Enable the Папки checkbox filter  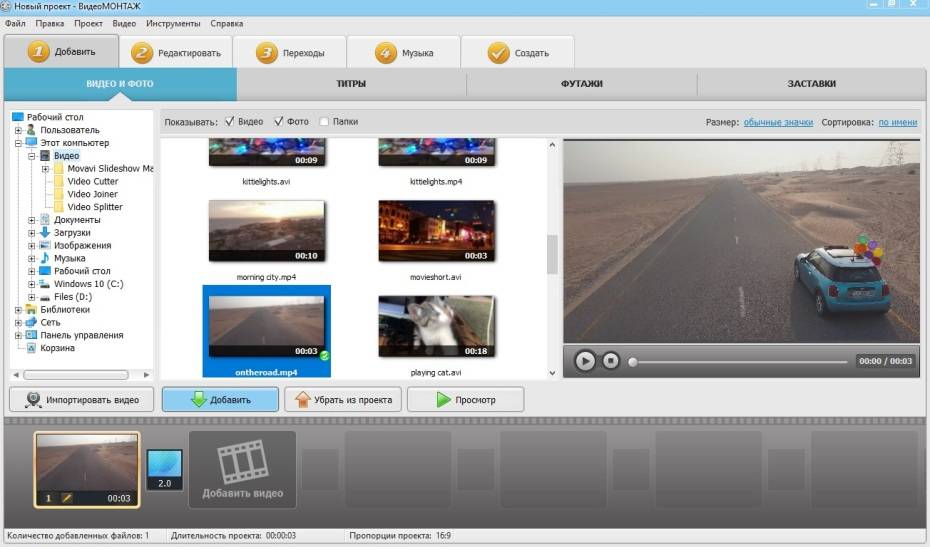click(x=324, y=122)
